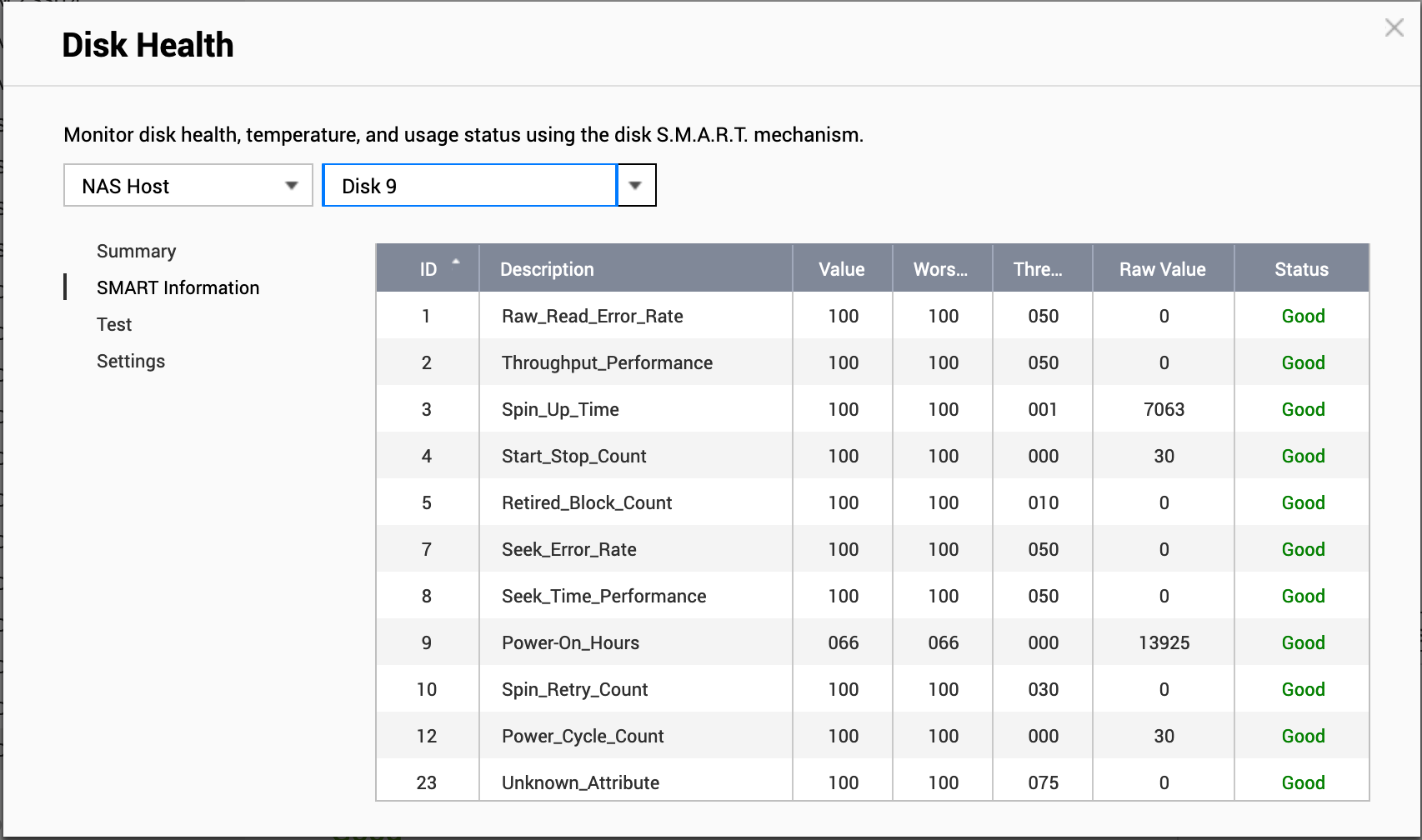The width and height of the screenshot is (1422, 840).
Task: Click the ID sort arrow indicator
Action: (x=456, y=262)
